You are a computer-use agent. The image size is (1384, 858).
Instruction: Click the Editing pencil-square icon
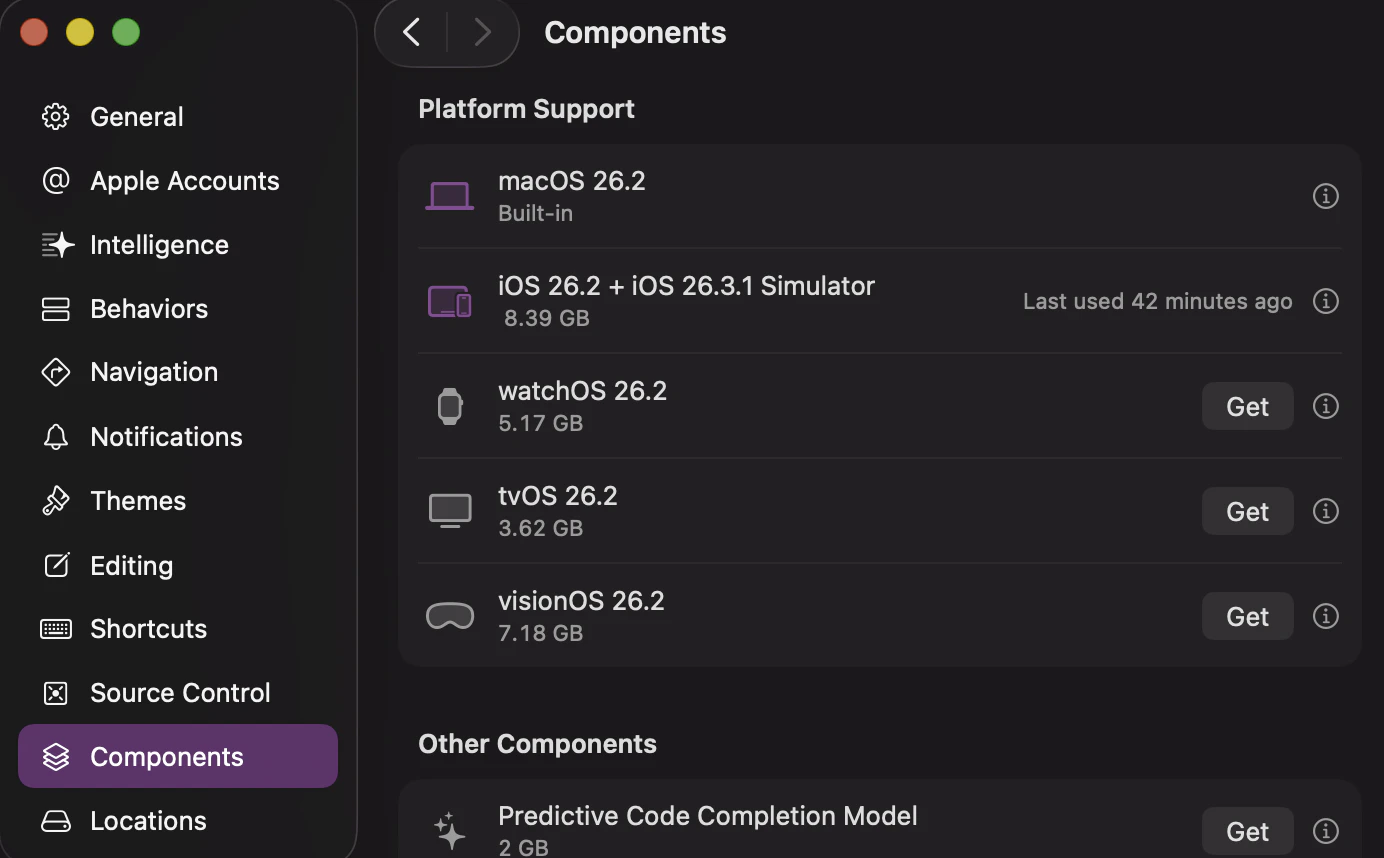pos(57,565)
